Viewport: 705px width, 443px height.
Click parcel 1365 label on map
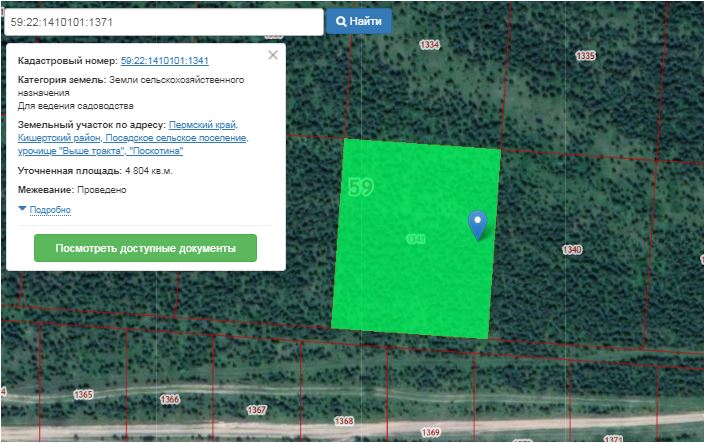[x=83, y=395]
